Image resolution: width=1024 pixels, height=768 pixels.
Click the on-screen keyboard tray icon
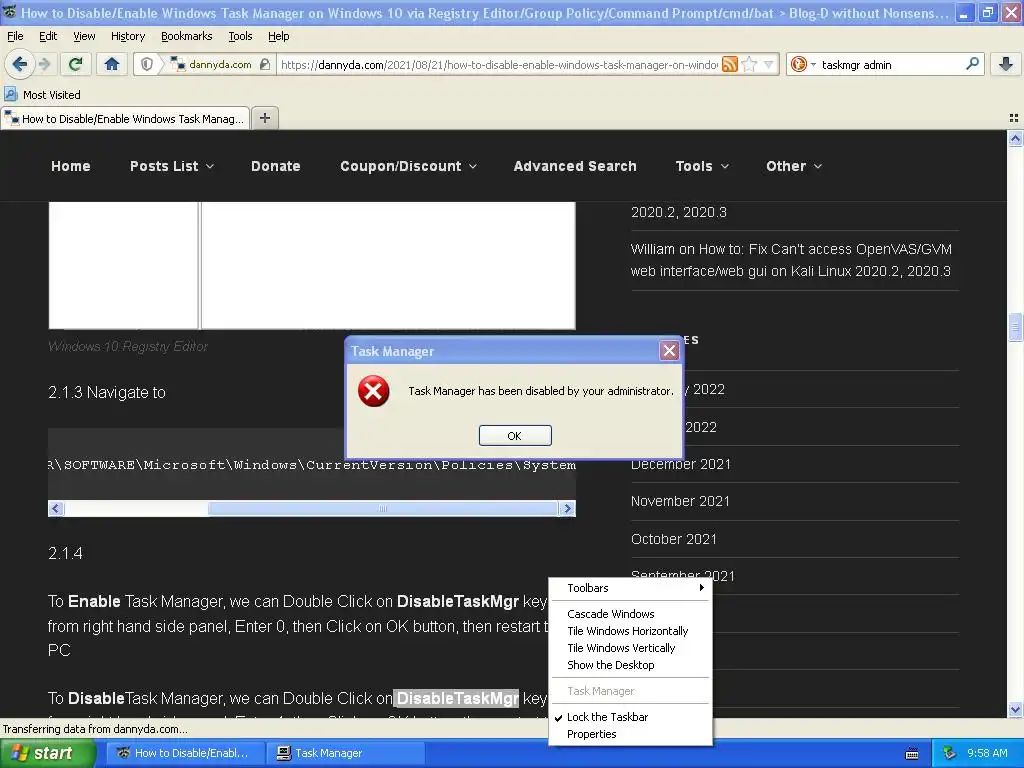click(912, 754)
